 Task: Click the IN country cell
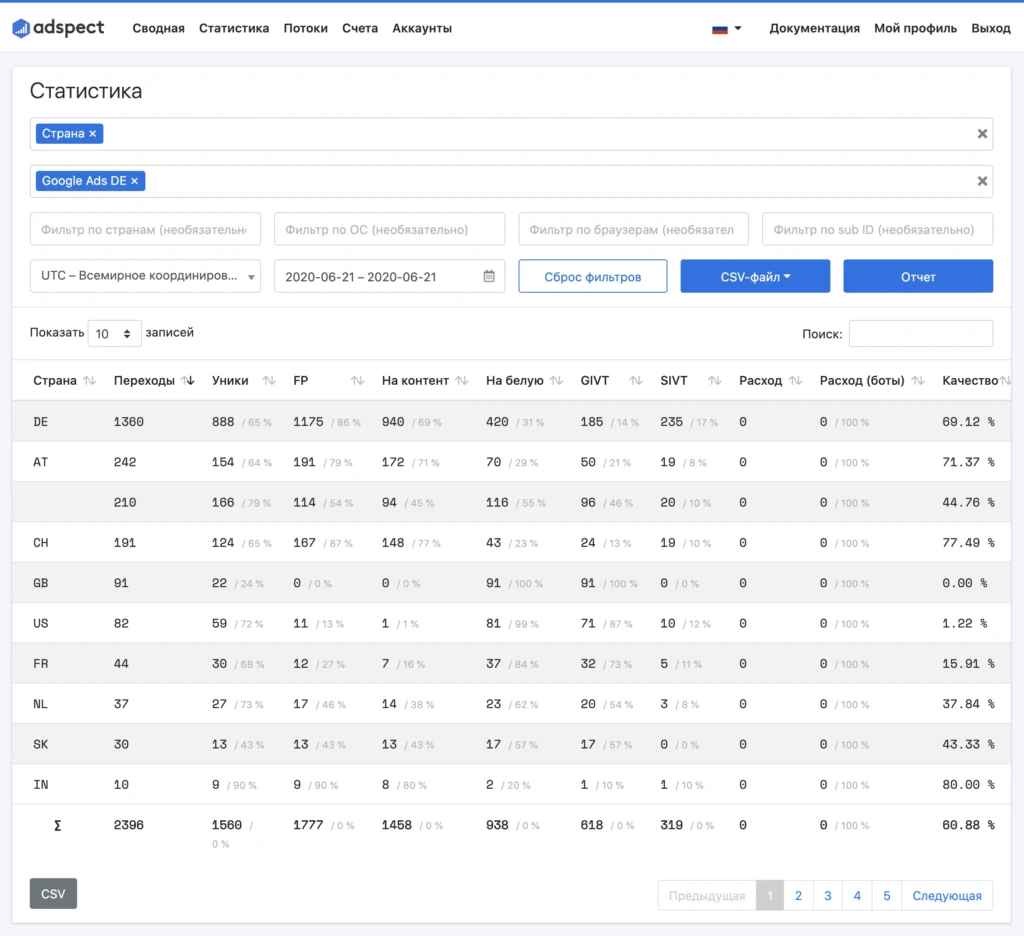click(x=40, y=784)
